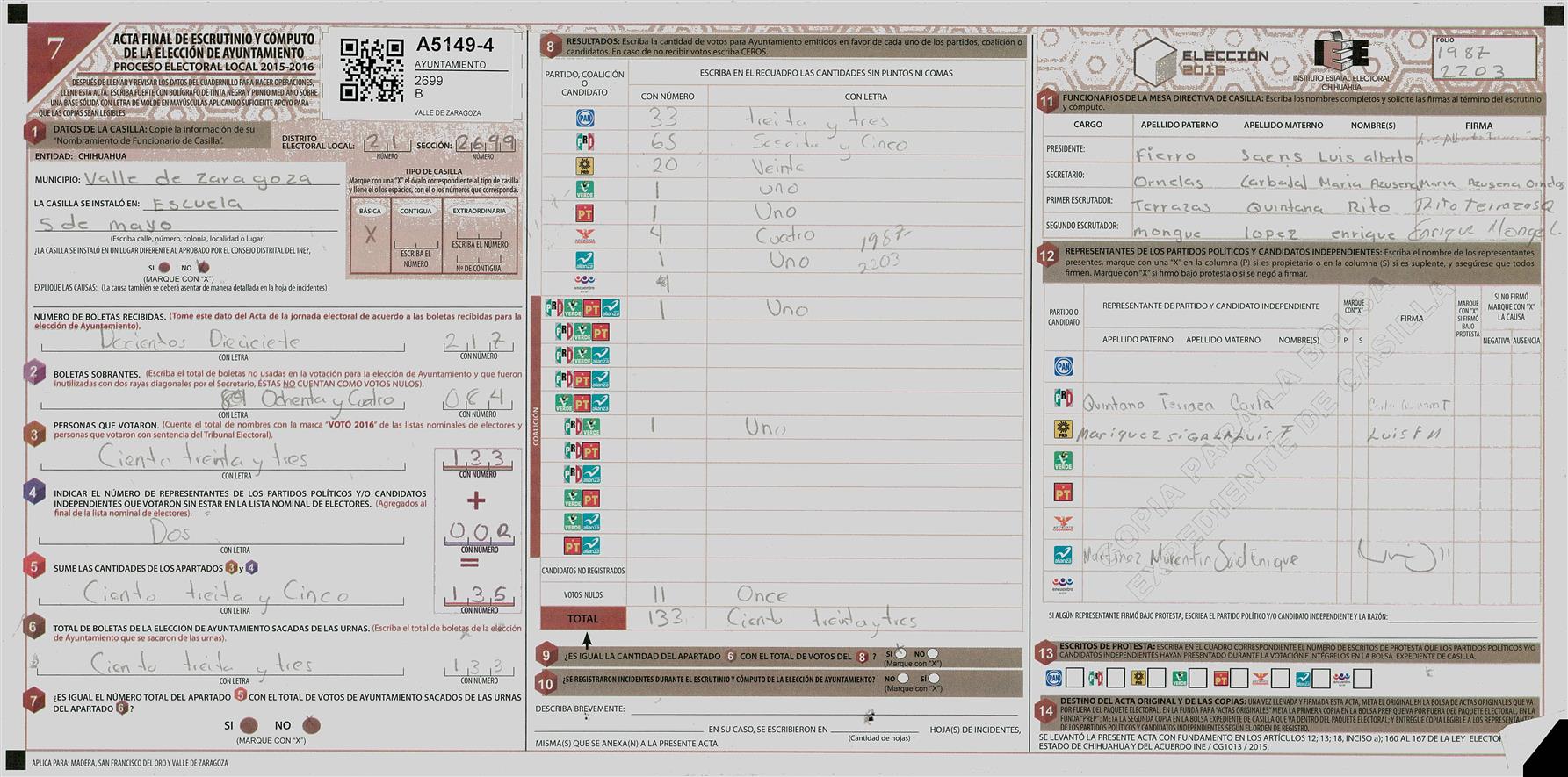The height and width of the screenshot is (777, 1568).
Task: Click the Nueva Alianza logo in representatives table
Action: (x=1063, y=555)
